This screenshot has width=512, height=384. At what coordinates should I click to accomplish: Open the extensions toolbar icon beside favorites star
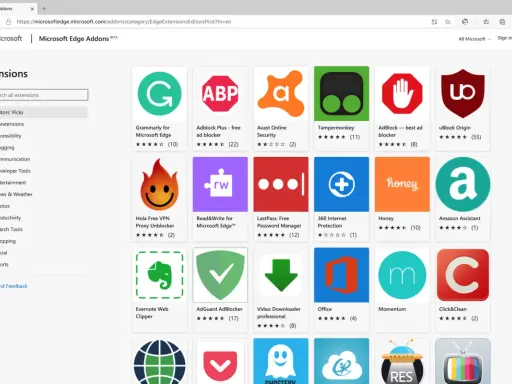(x=465, y=22)
